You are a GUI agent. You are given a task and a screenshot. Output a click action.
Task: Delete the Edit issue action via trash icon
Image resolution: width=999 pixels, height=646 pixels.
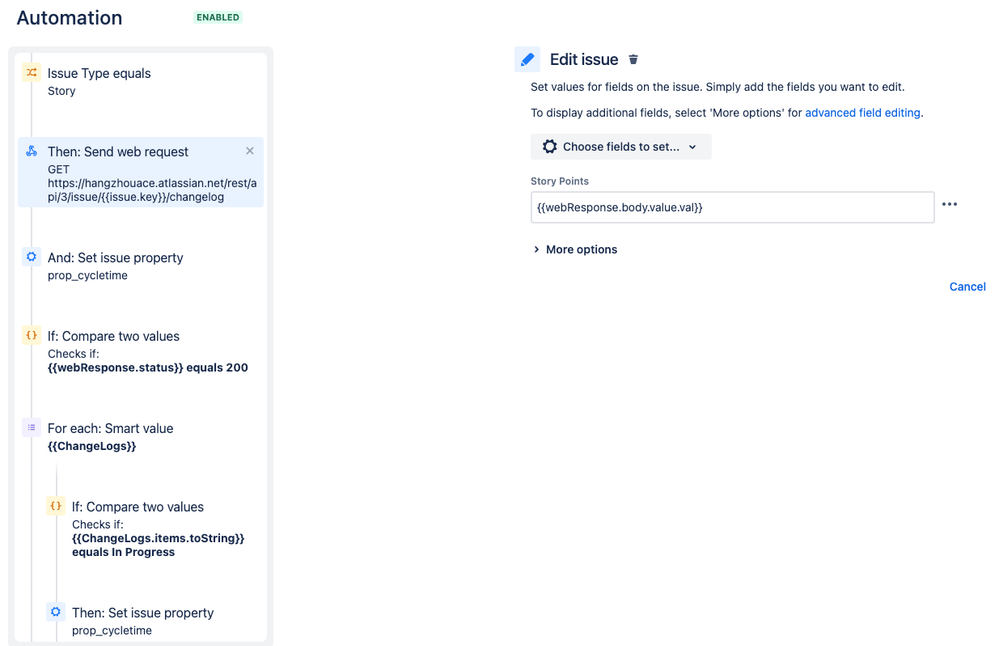pos(633,59)
